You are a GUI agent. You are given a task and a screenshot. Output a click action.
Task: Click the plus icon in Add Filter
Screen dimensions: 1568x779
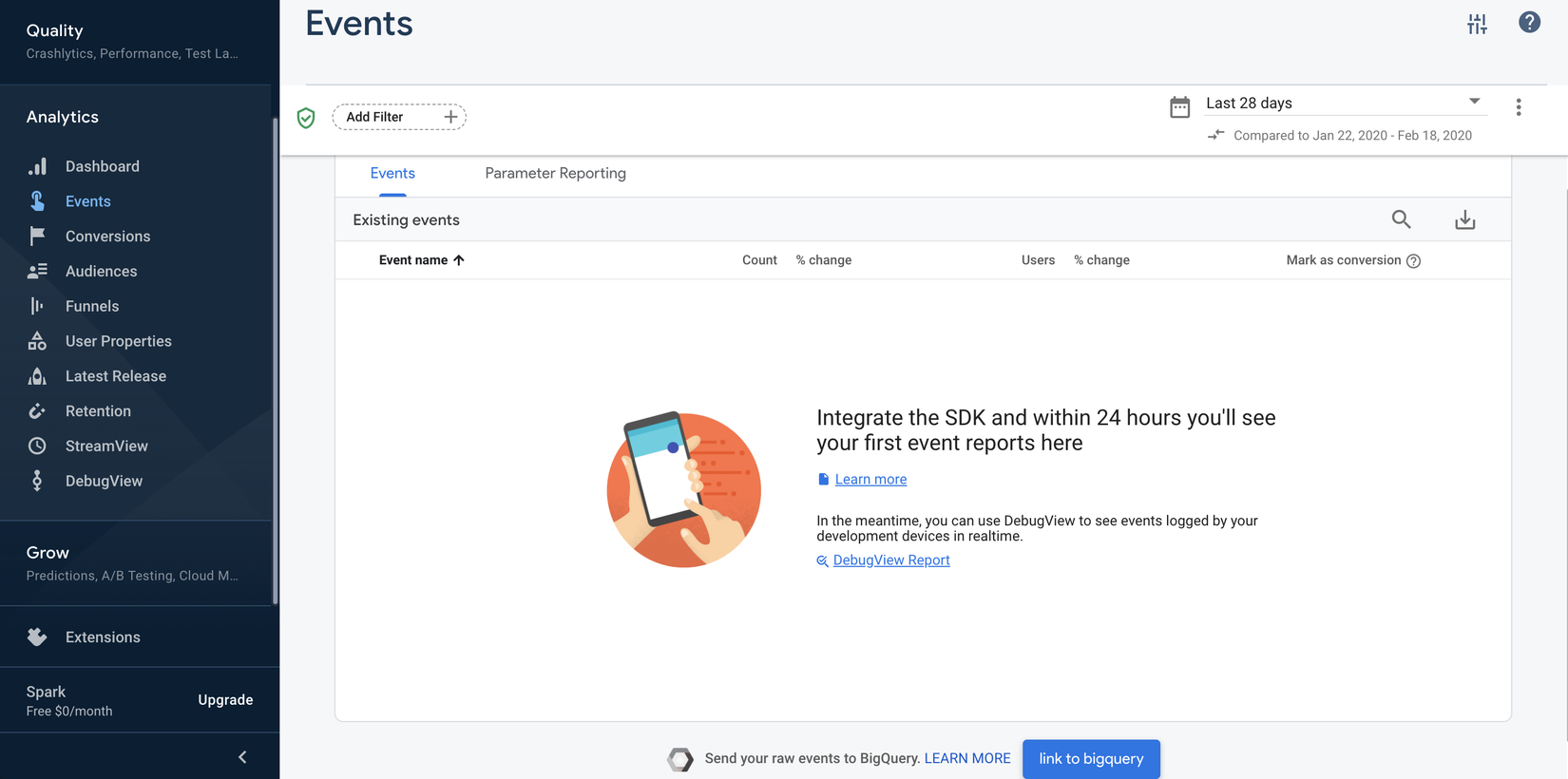[450, 117]
